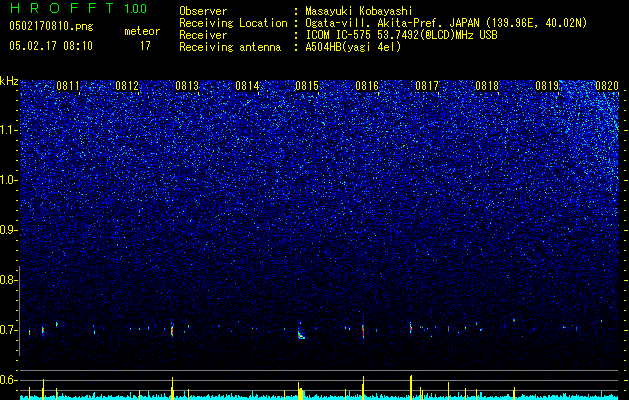629x400 pixels.
Task: Click the 0.8 kHz axis label
Action: pos(8,280)
